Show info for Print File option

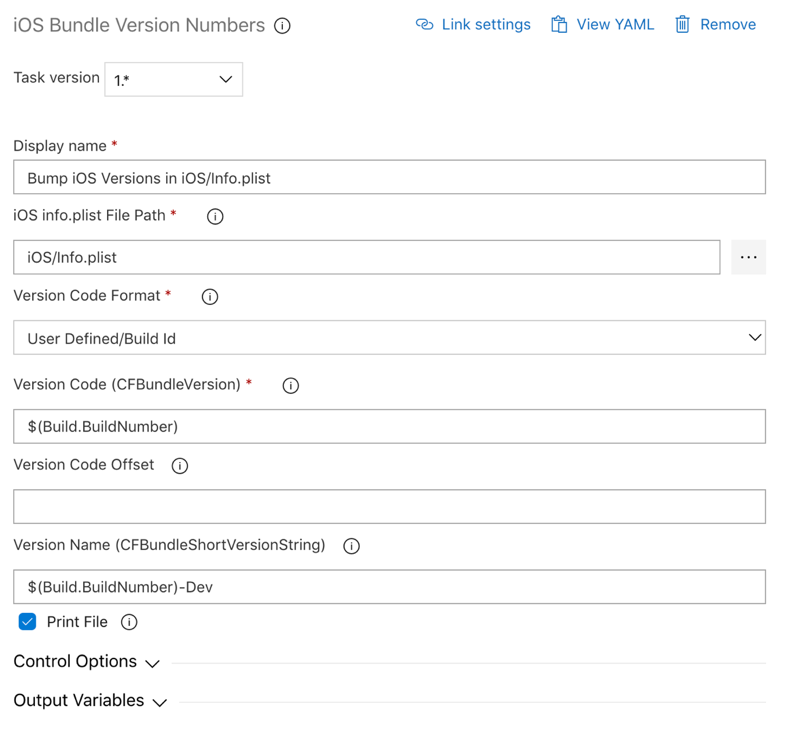(129, 623)
